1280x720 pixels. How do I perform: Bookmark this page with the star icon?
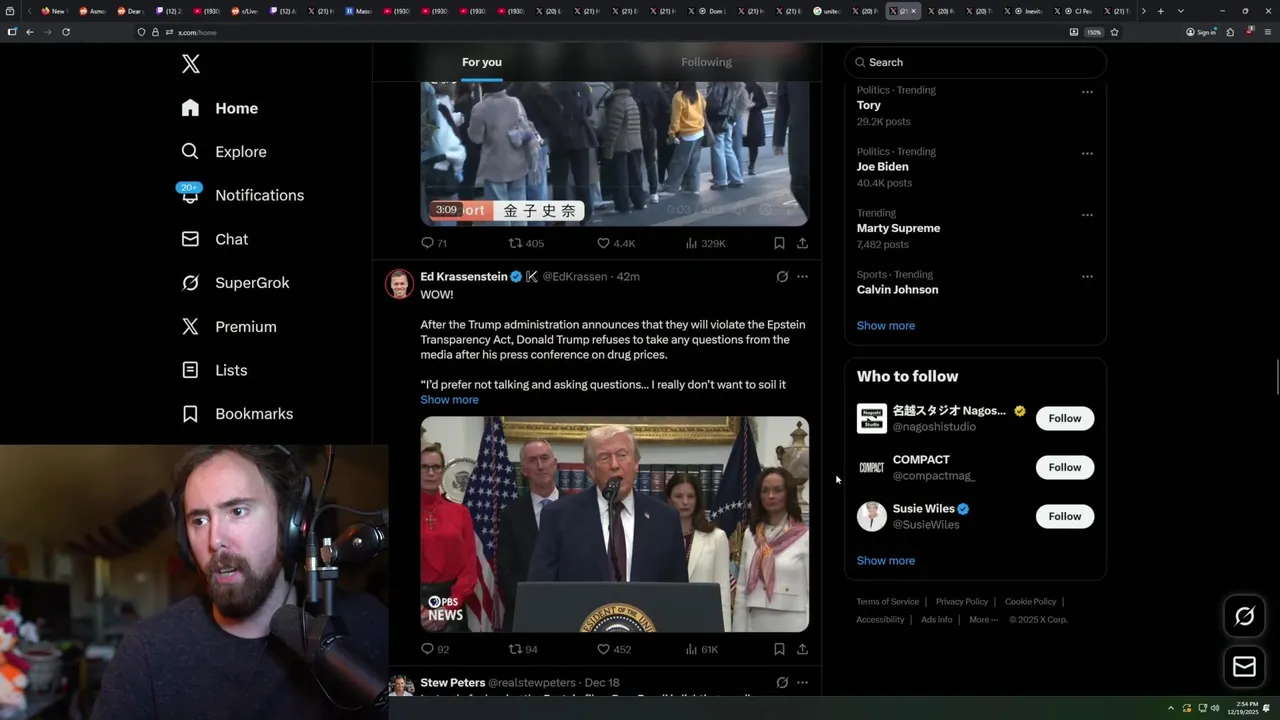tap(1114, 32)
